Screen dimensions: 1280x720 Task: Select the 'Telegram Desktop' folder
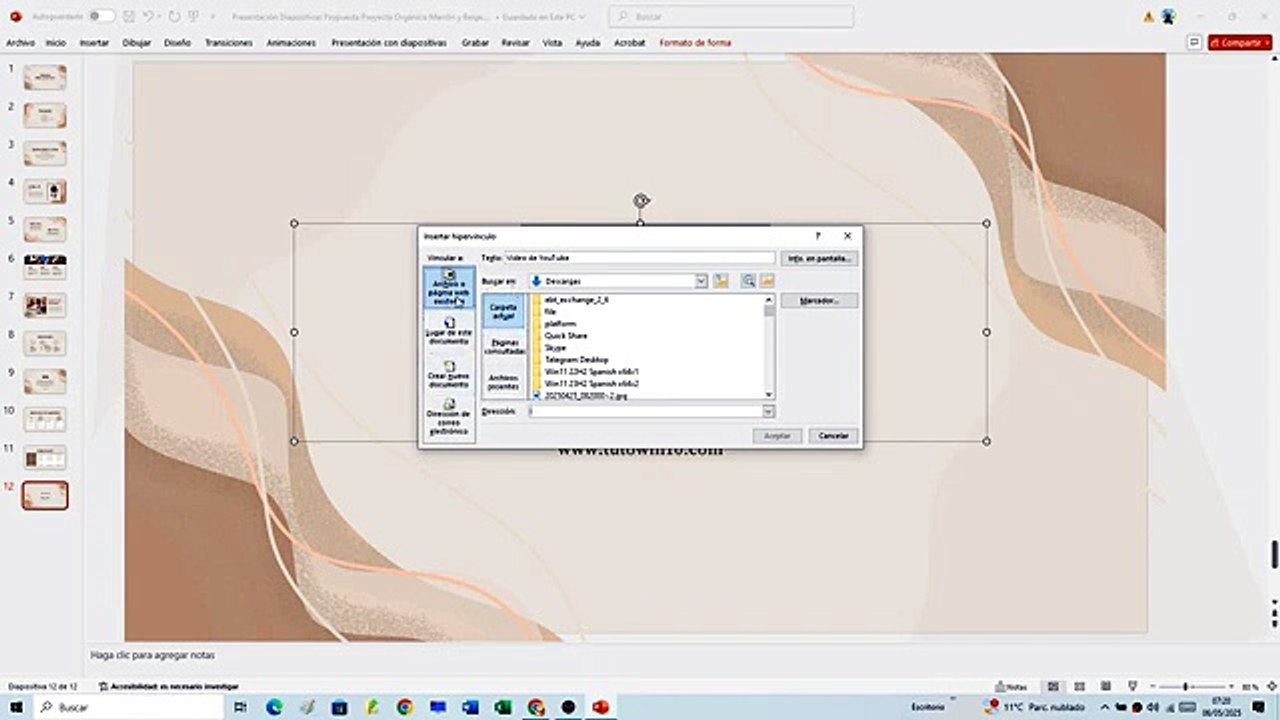[576, 360]
